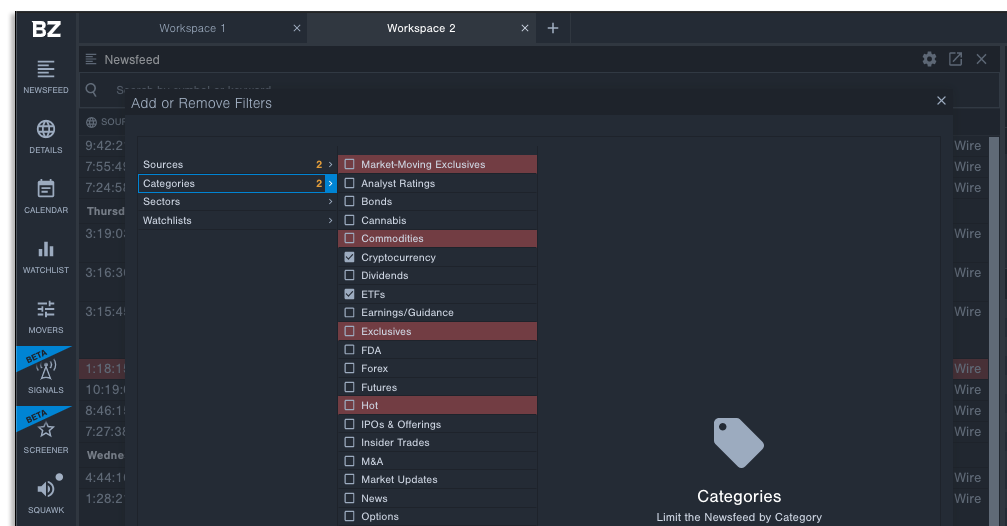The image size is (1007, 526).
Task: Check the Market Updates checkbox
Action: [349, 479]
